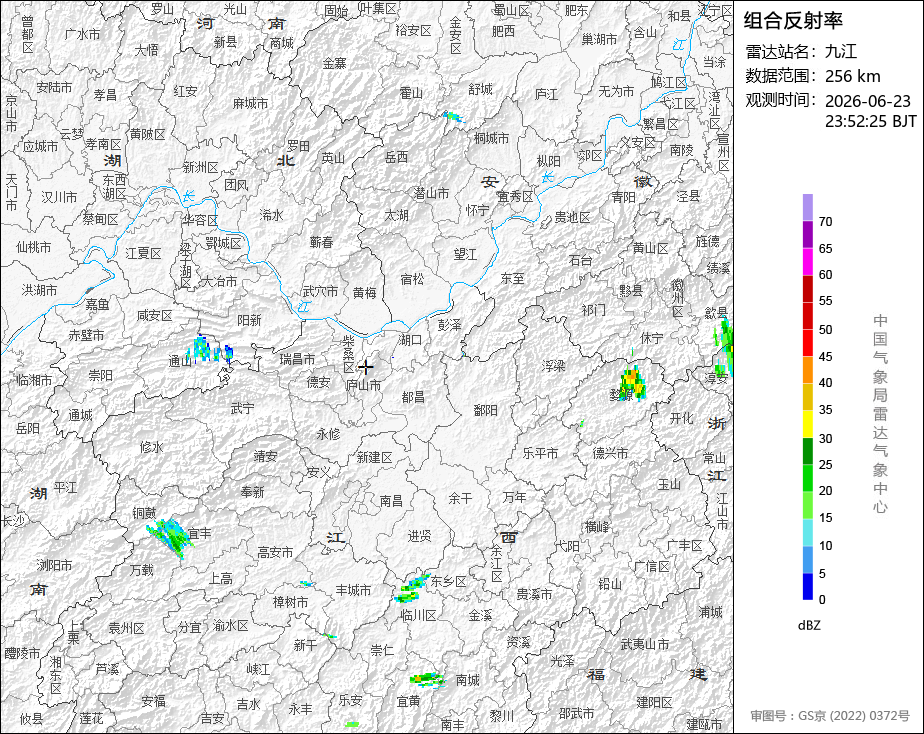Viewport: 924px width, 734px height.
Task: Click the 宿松 county label
Action: (x=412, y=279)
